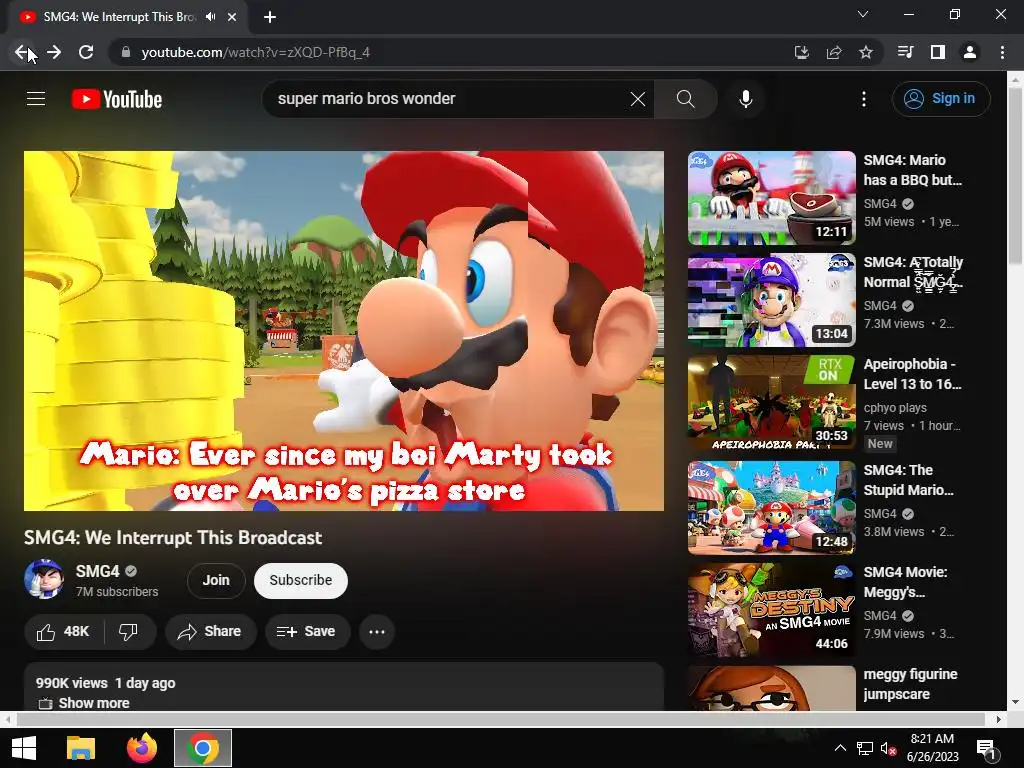Open the SMG4 channel avatar

click(x=44, y=579)
